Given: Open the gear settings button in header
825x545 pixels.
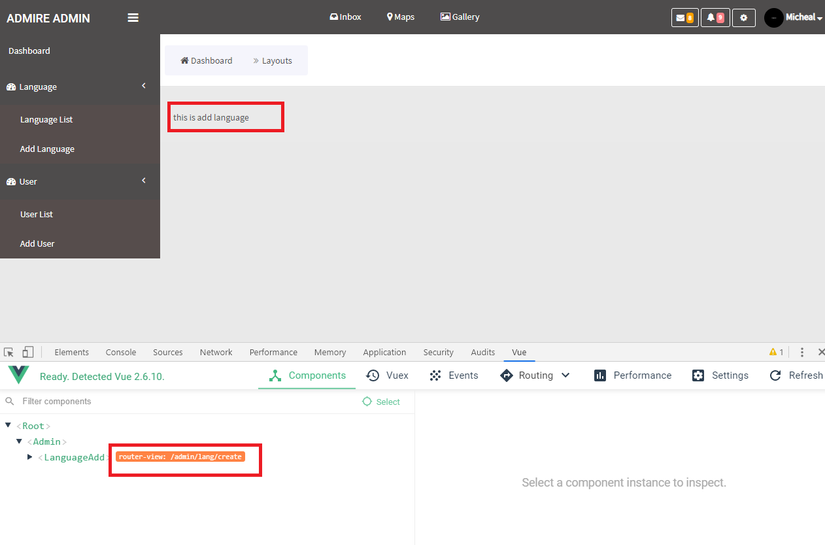Looking at the screenshot, I should [743, 18].
